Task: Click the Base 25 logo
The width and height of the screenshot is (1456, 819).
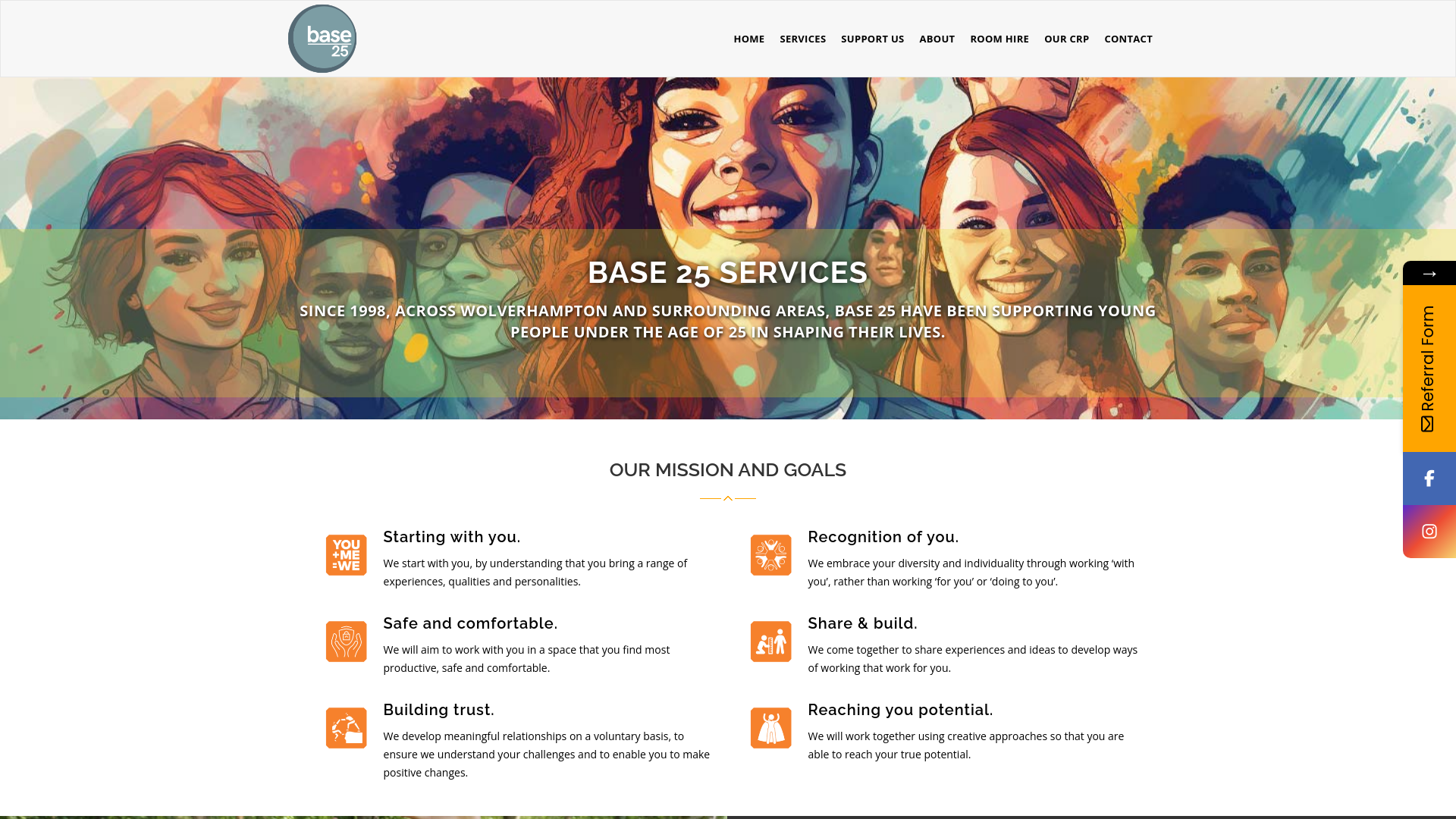Action: pyautogui.click(x=322, y=39)
